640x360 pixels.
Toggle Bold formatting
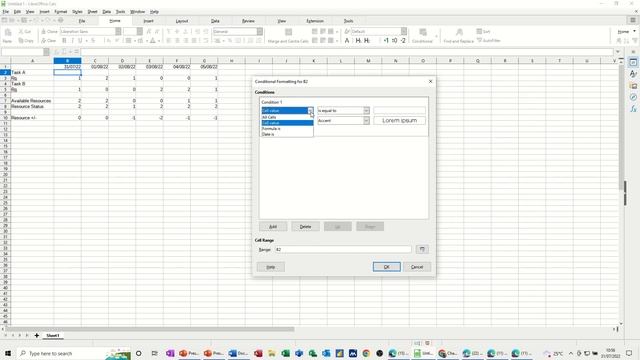click(x=64, y=41)
